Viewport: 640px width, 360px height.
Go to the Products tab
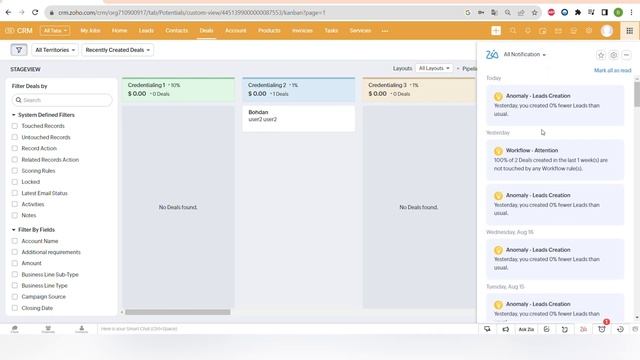269,31
